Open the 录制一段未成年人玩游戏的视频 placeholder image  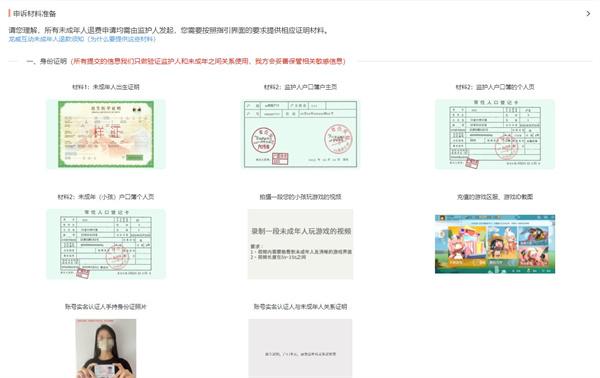coord(300,244)
